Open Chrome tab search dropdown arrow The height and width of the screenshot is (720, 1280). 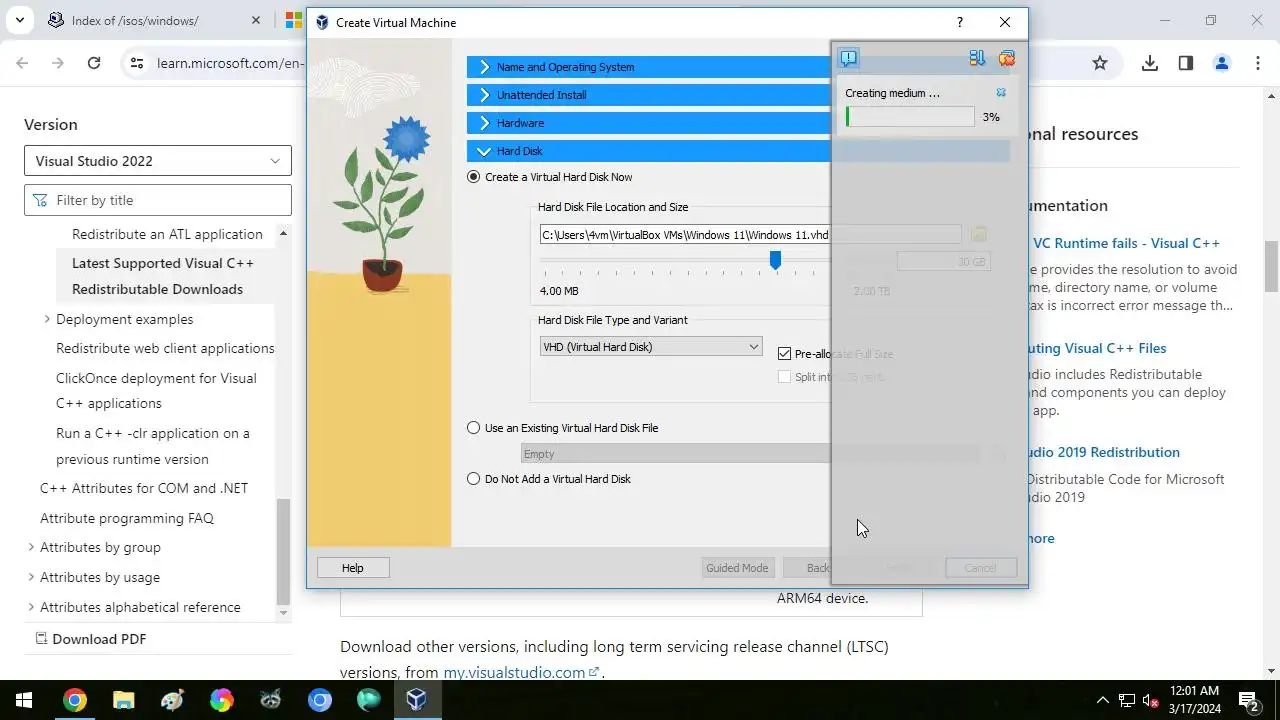tap(19, 20)
